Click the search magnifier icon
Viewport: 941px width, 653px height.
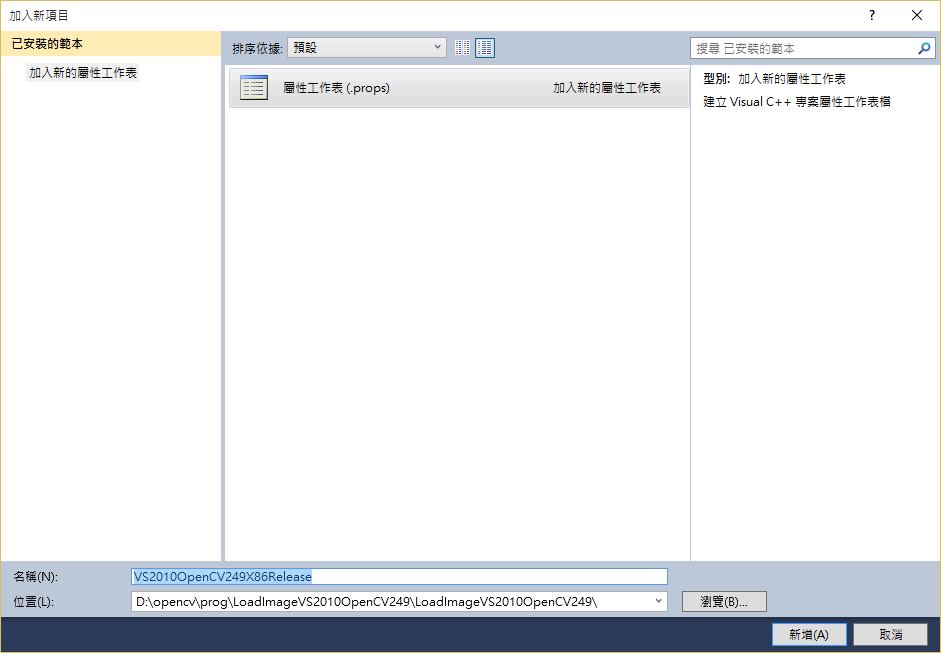pos(924,49)
